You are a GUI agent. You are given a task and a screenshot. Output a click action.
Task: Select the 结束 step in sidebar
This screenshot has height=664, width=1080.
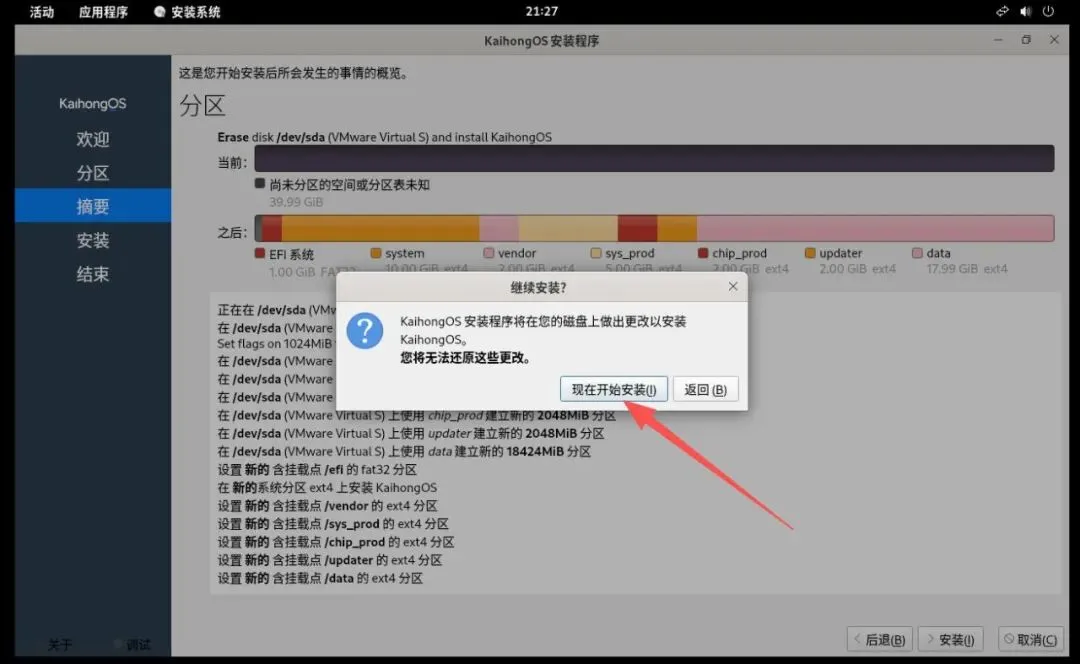tap(93, 274)
